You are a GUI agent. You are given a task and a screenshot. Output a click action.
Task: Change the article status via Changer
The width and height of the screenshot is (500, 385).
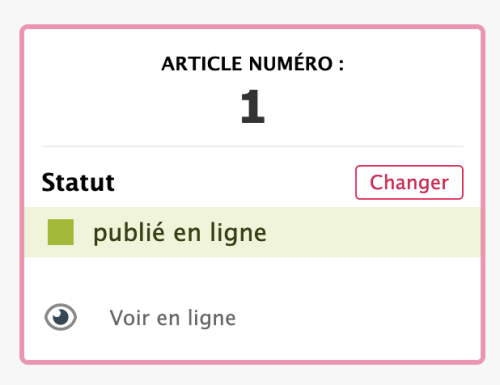(x=409, y=182)
